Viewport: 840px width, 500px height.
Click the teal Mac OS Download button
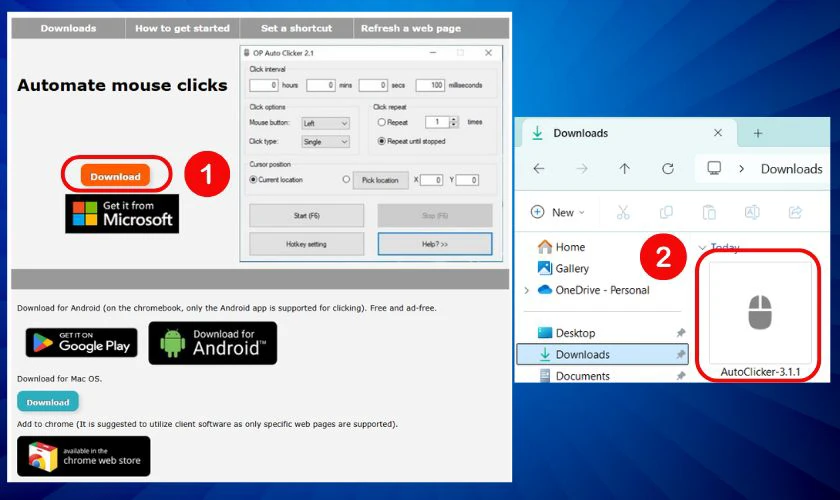point(48,401)
